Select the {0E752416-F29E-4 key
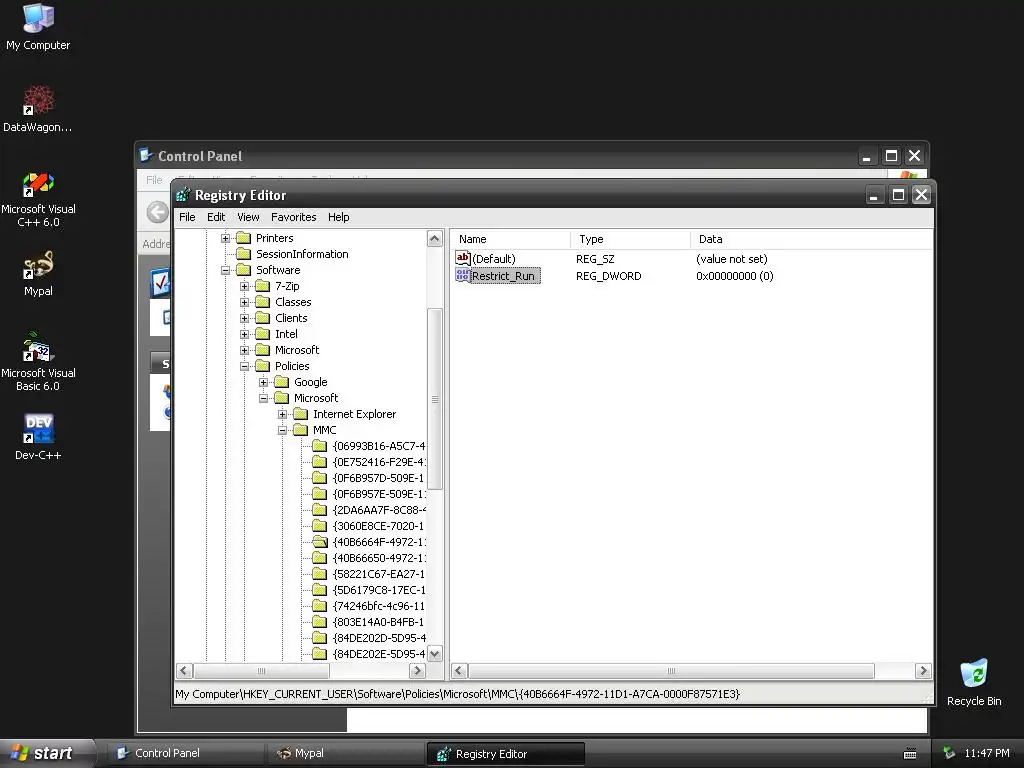Image resolution: width=1024 pixels, height=768 pixels. coord(379,462)
